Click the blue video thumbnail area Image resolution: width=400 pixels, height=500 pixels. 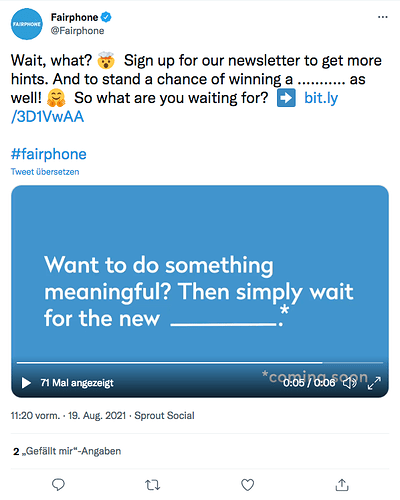click(200, 273)
